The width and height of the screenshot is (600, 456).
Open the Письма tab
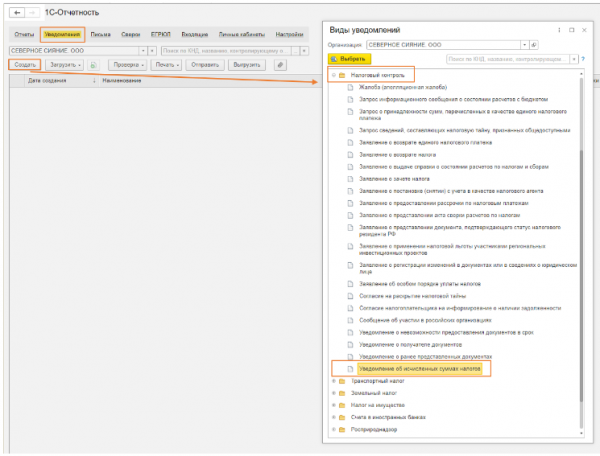click(100, 34)
